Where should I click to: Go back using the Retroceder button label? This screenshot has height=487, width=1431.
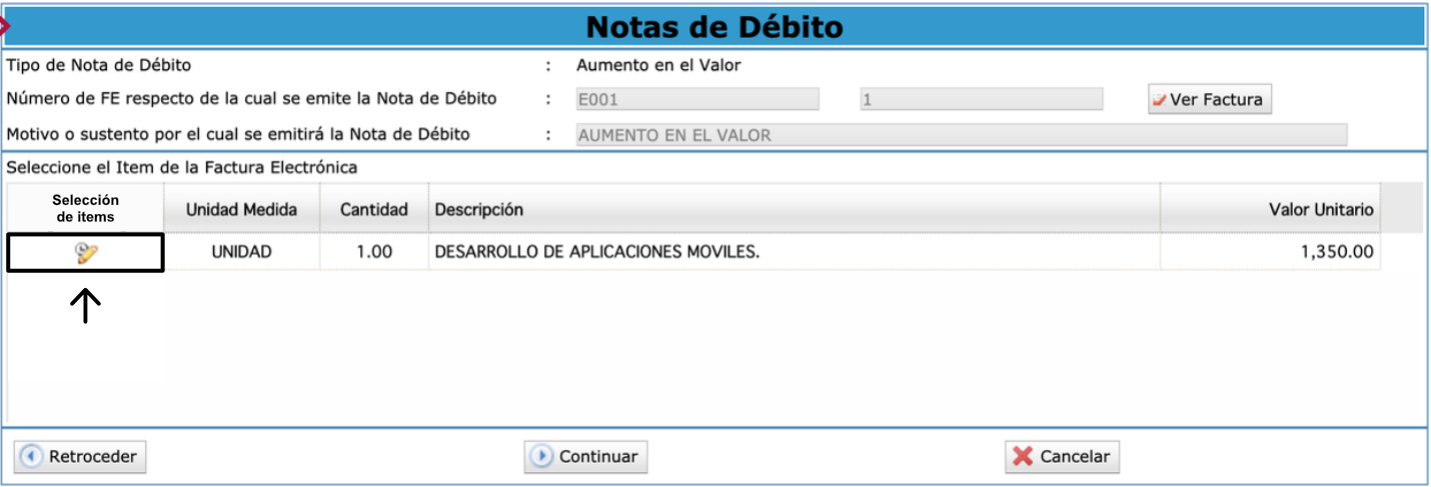point(92,457)
